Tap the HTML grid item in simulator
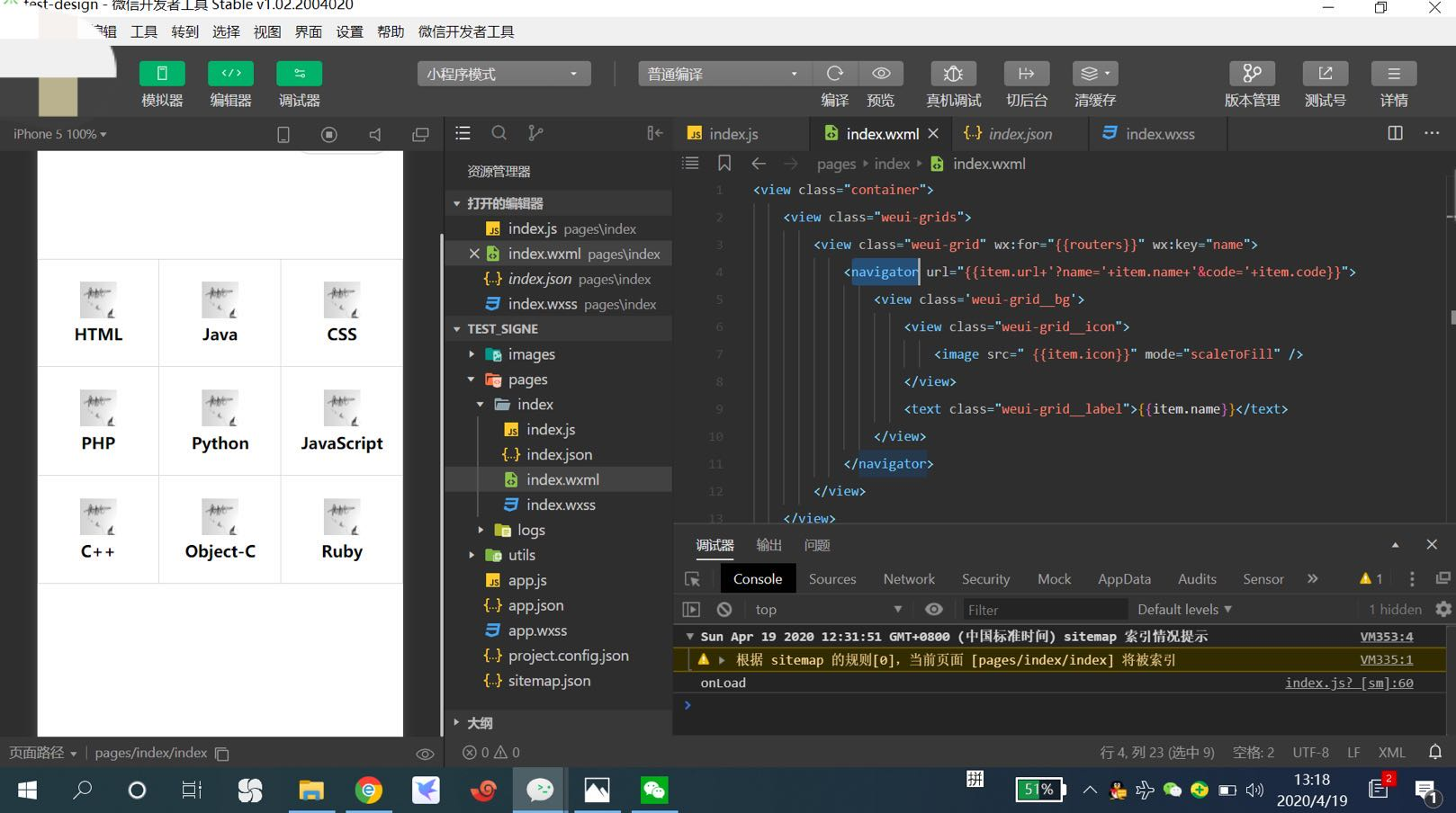Screen dimensions: 1456x813 tap(98, 313)
